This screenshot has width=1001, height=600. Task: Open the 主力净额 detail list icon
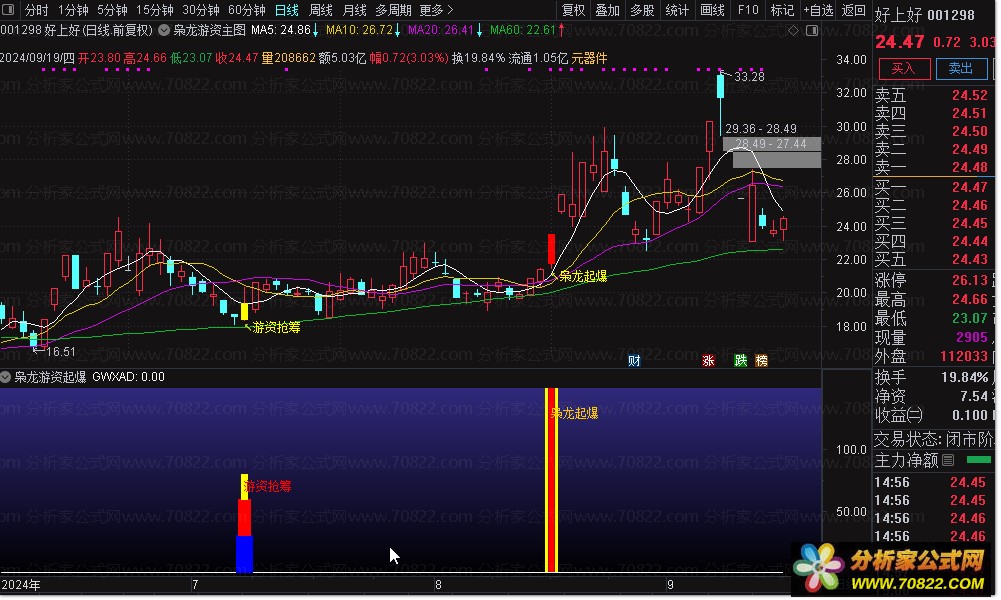tap(948, 460)
